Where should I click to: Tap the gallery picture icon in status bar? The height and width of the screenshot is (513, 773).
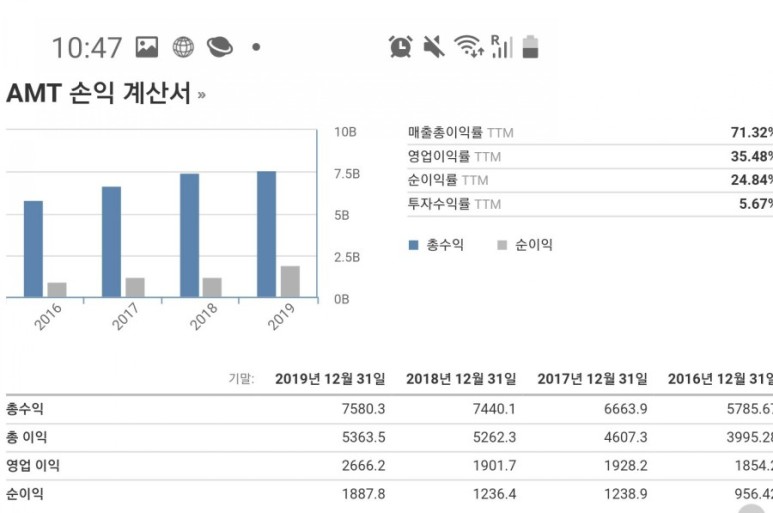tap(147, 47)
